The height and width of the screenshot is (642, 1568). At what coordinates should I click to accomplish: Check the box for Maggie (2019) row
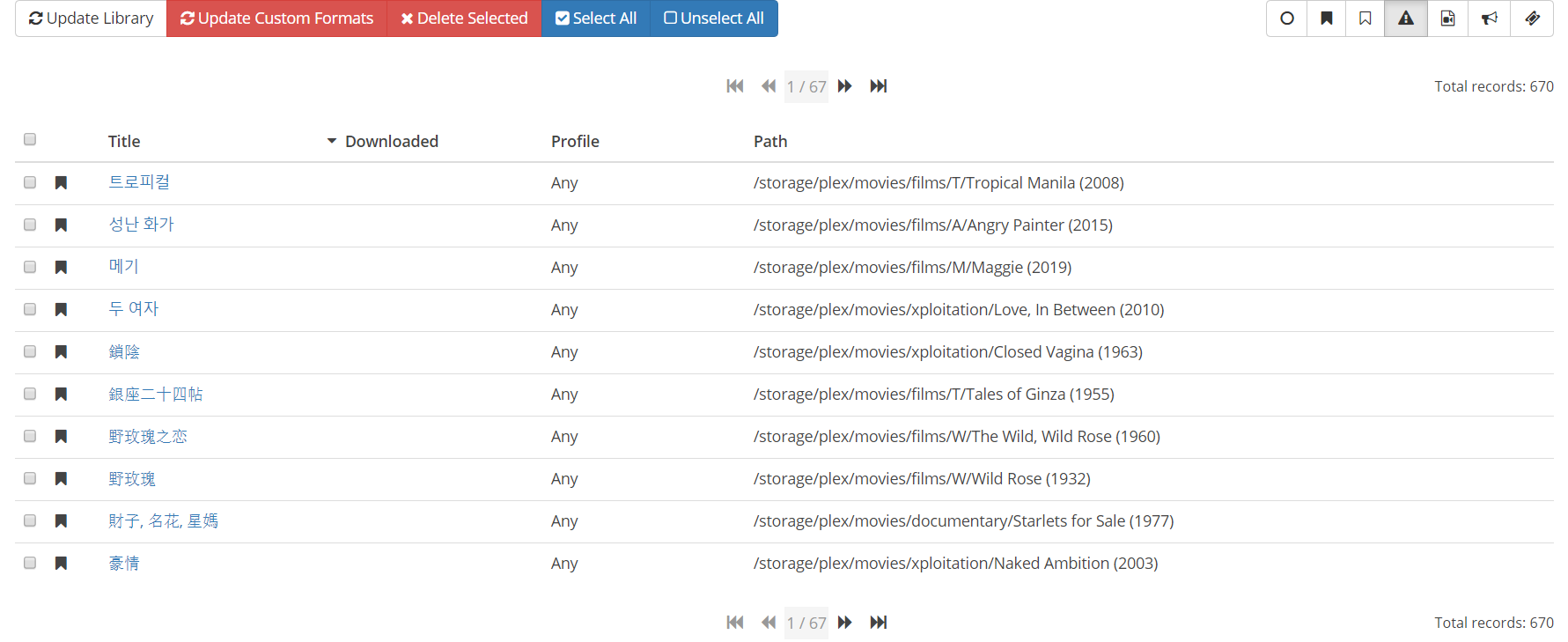(30, 267)
